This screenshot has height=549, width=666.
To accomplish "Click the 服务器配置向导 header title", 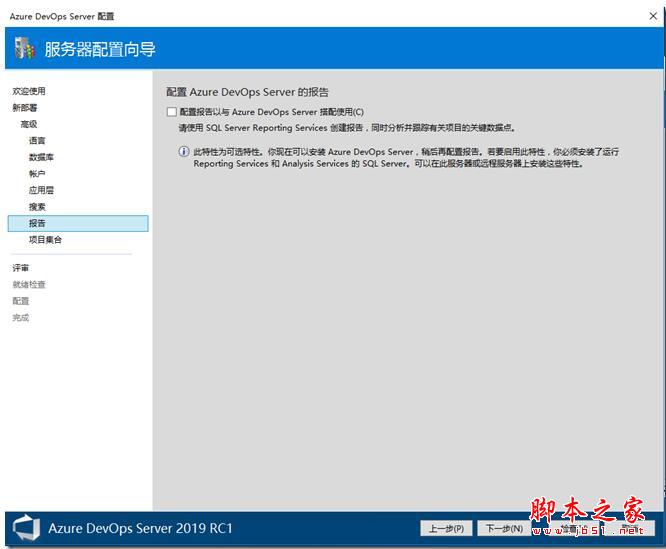I will click(x=100, y=49).
